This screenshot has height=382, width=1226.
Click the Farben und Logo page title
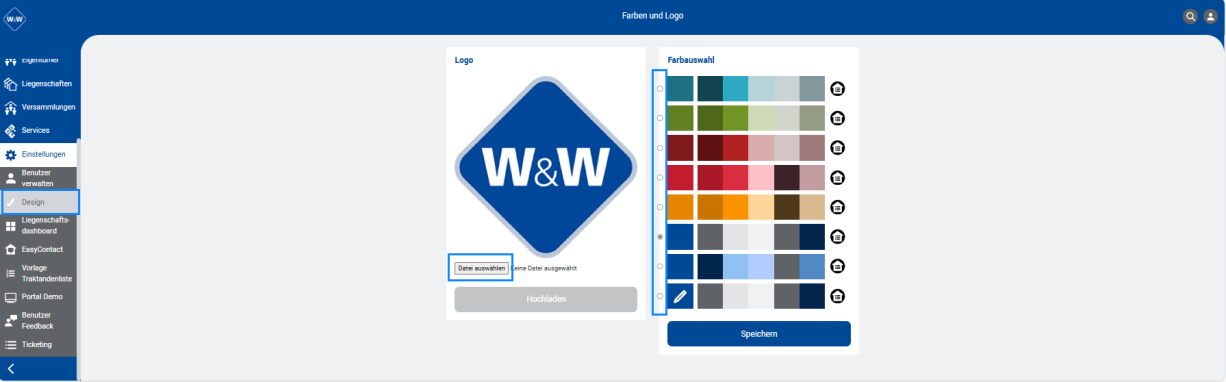(x=653, y=16)
